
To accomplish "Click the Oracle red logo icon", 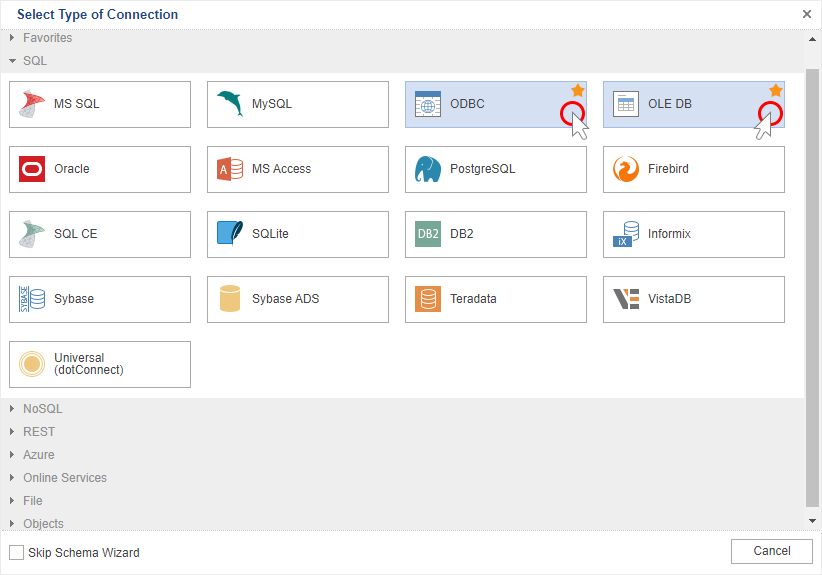I will coord(32,169).
